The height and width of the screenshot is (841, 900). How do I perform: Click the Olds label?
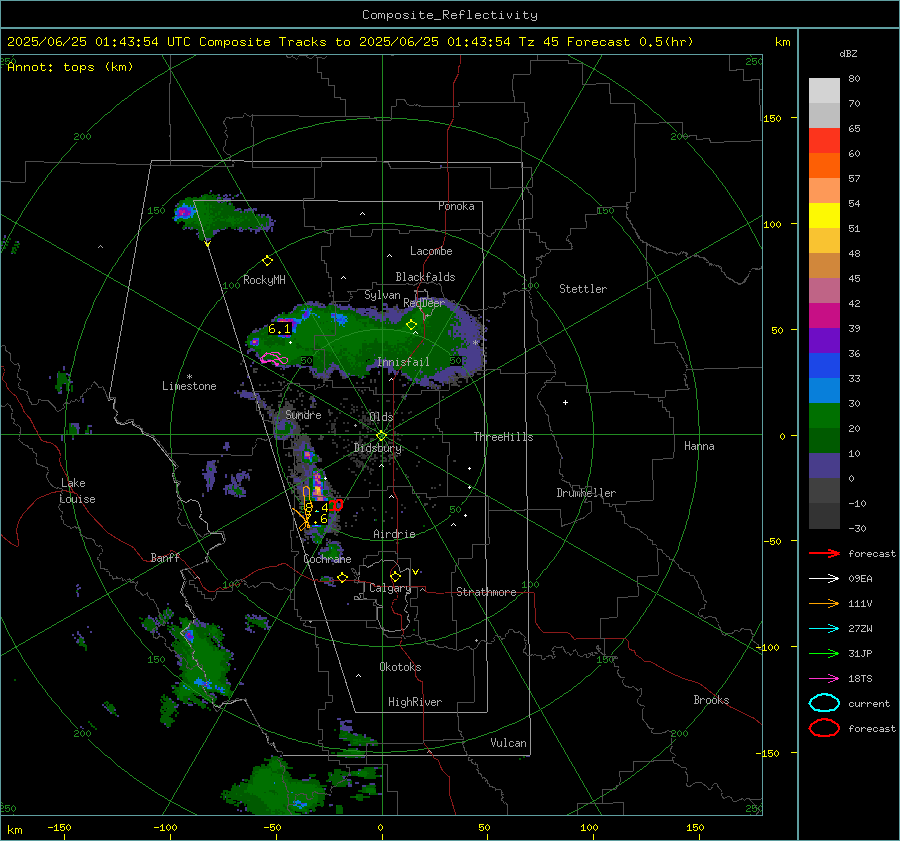381,417
